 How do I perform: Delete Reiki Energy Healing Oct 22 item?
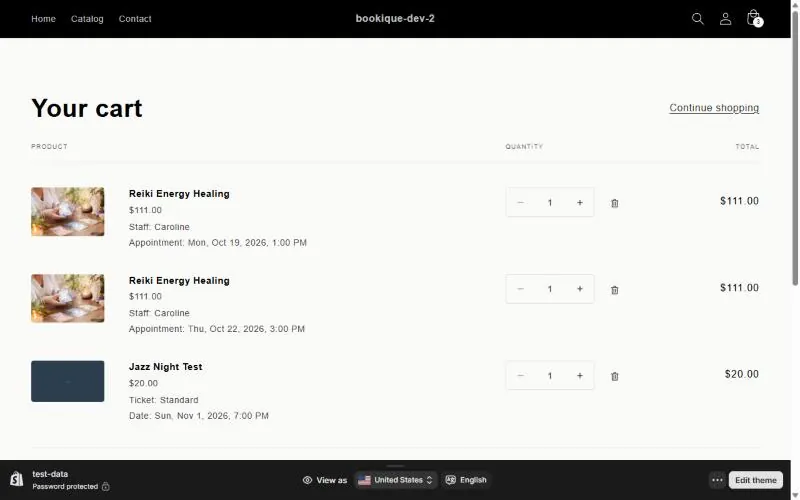(614, 290)
